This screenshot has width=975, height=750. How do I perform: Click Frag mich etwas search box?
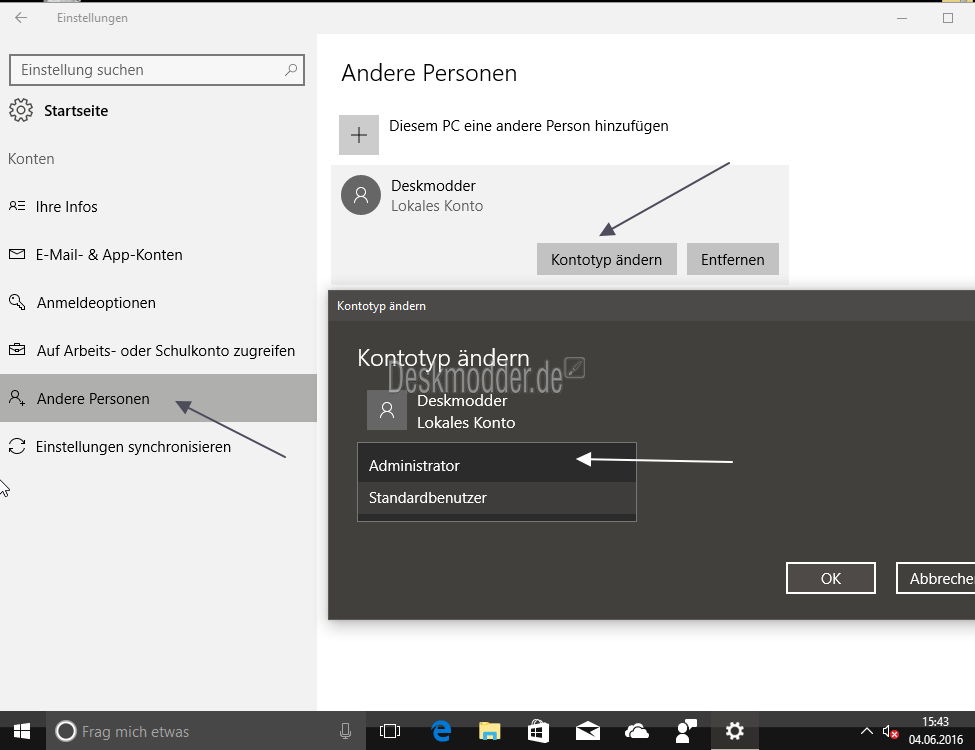[x=205, y=731]
